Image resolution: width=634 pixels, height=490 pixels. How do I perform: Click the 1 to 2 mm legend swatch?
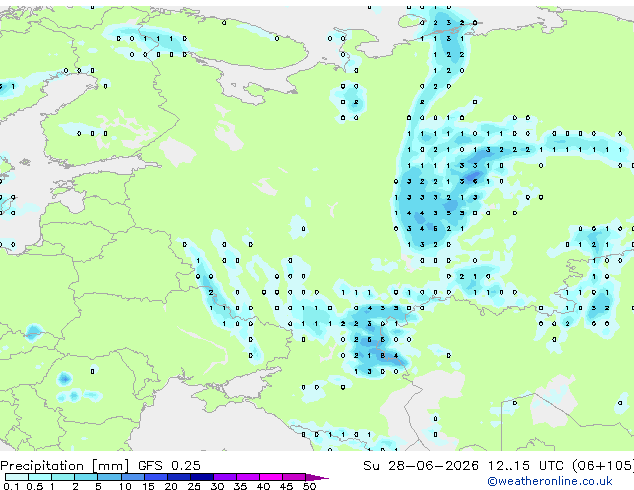point(63,477)
